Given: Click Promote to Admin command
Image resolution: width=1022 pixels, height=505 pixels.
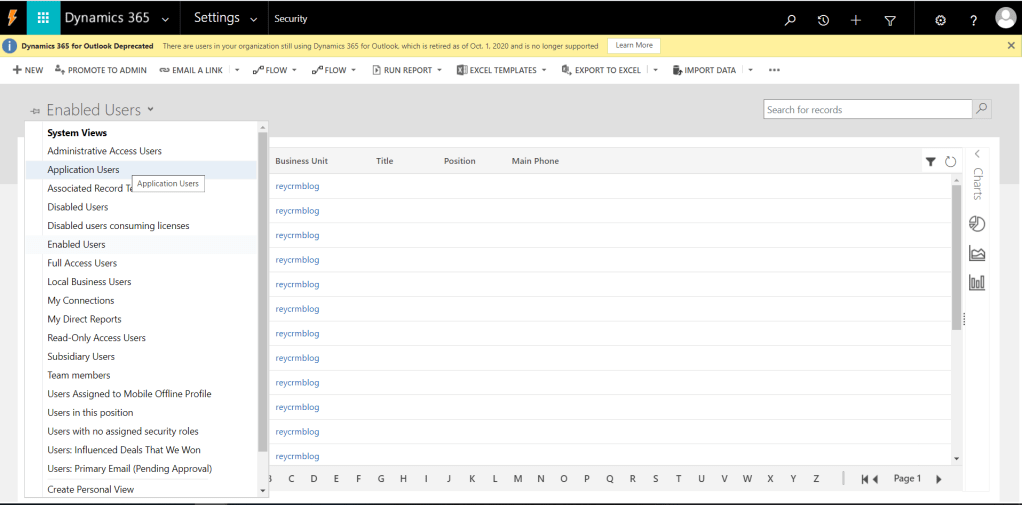Looking at the screenshot, I should click(x=101, y=70).
